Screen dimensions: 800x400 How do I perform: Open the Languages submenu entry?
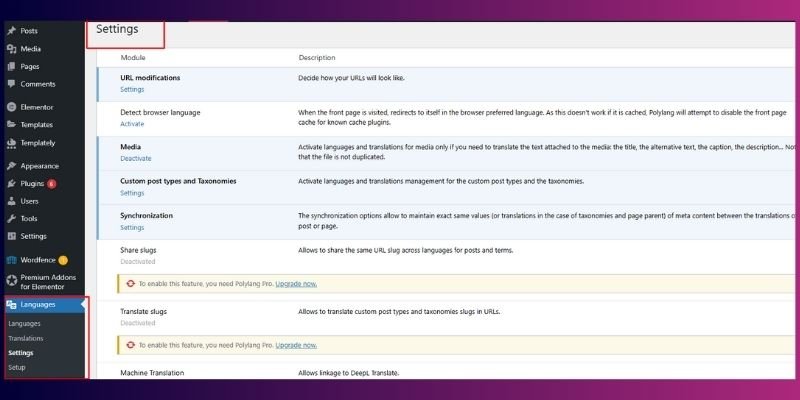pos(24,323)
